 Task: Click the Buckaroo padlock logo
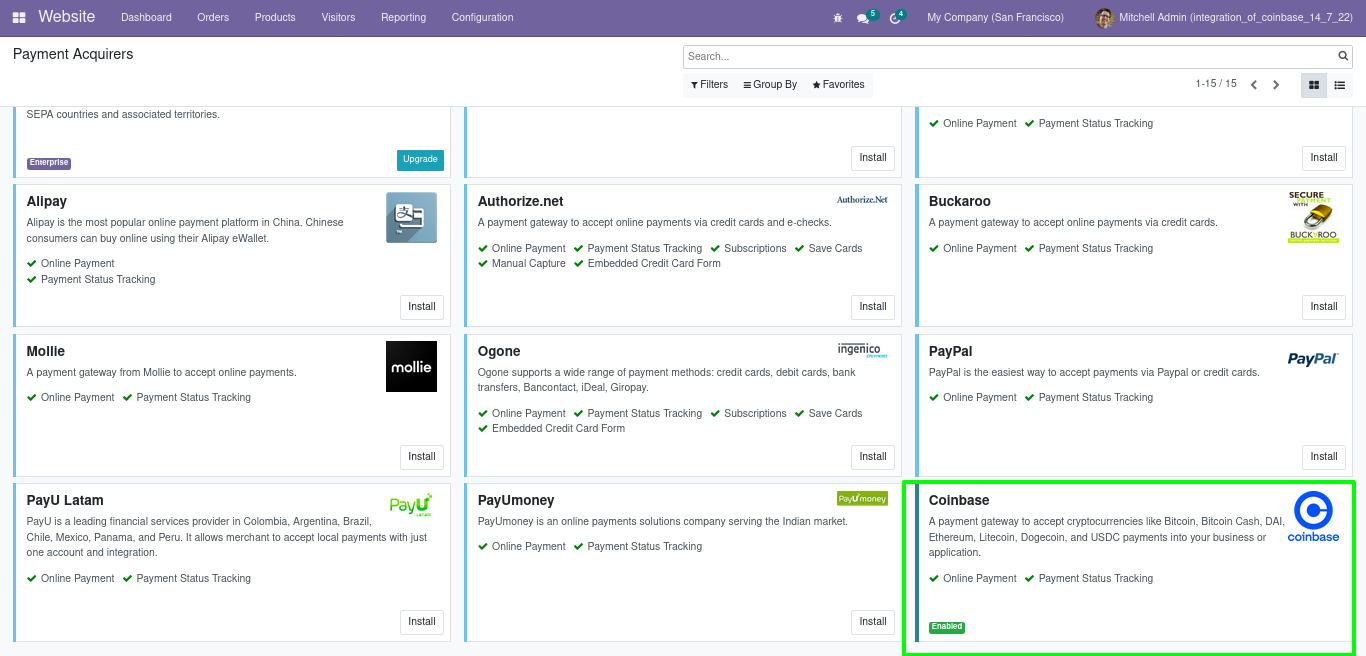(x=1313, y=217)
